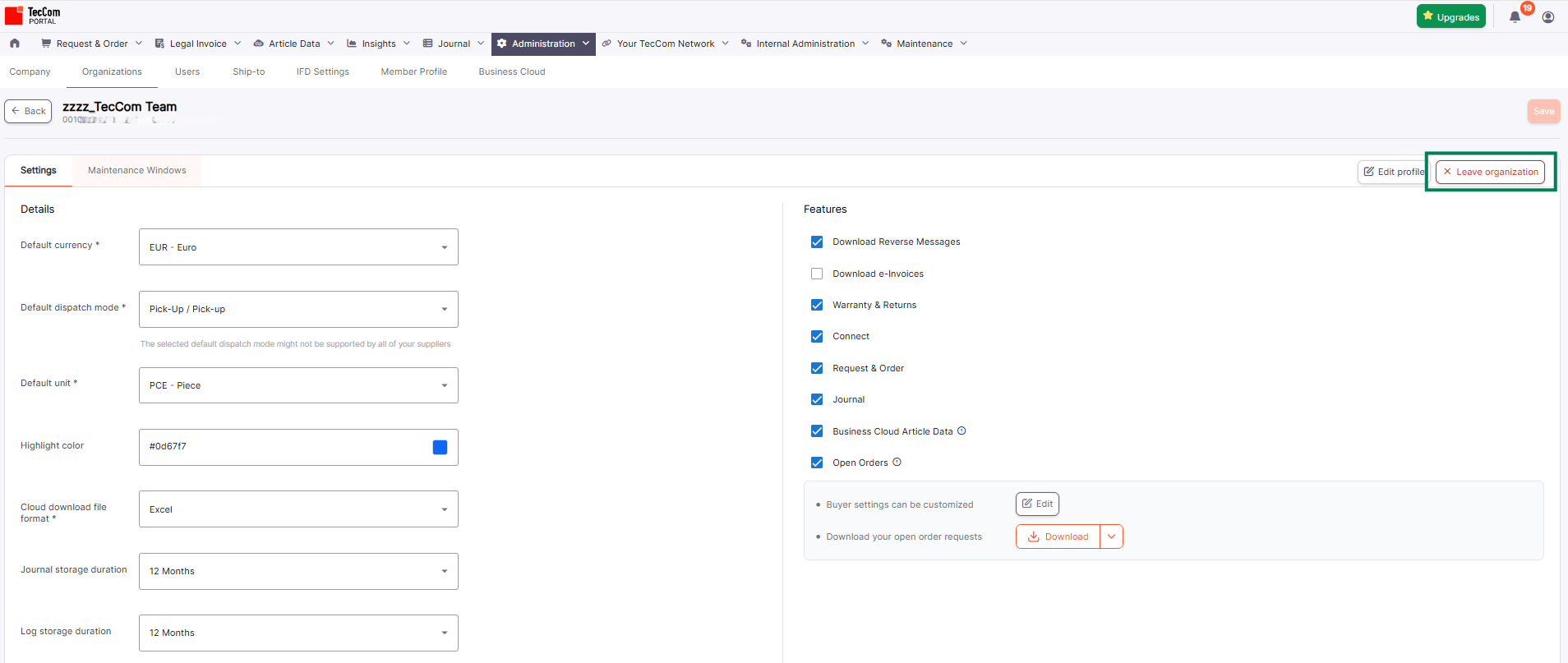Expand the Legal Invoice menu
This screenshot has height=663, width=1568.
pos(198,44)
